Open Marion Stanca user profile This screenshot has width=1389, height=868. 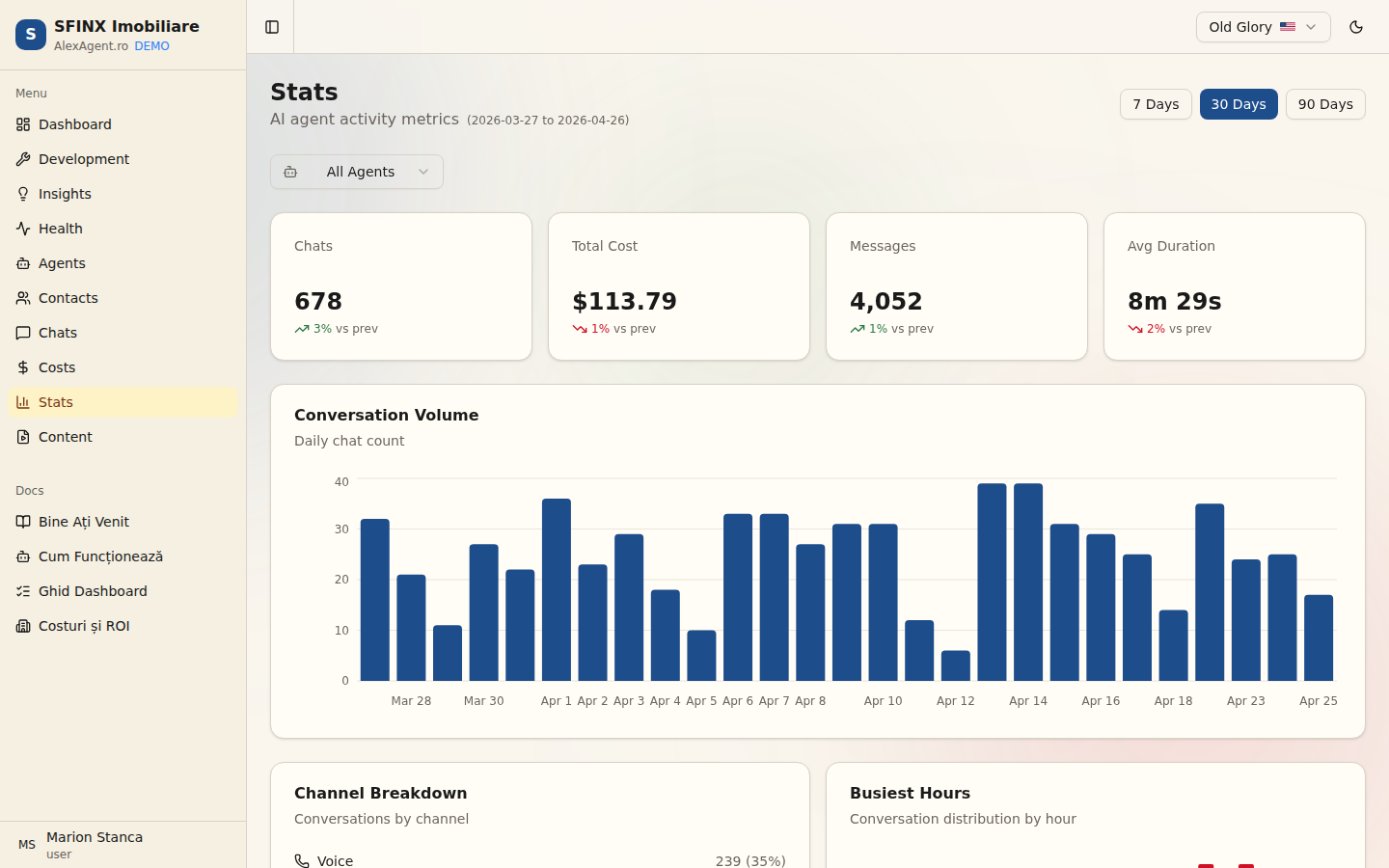point(123,845)
